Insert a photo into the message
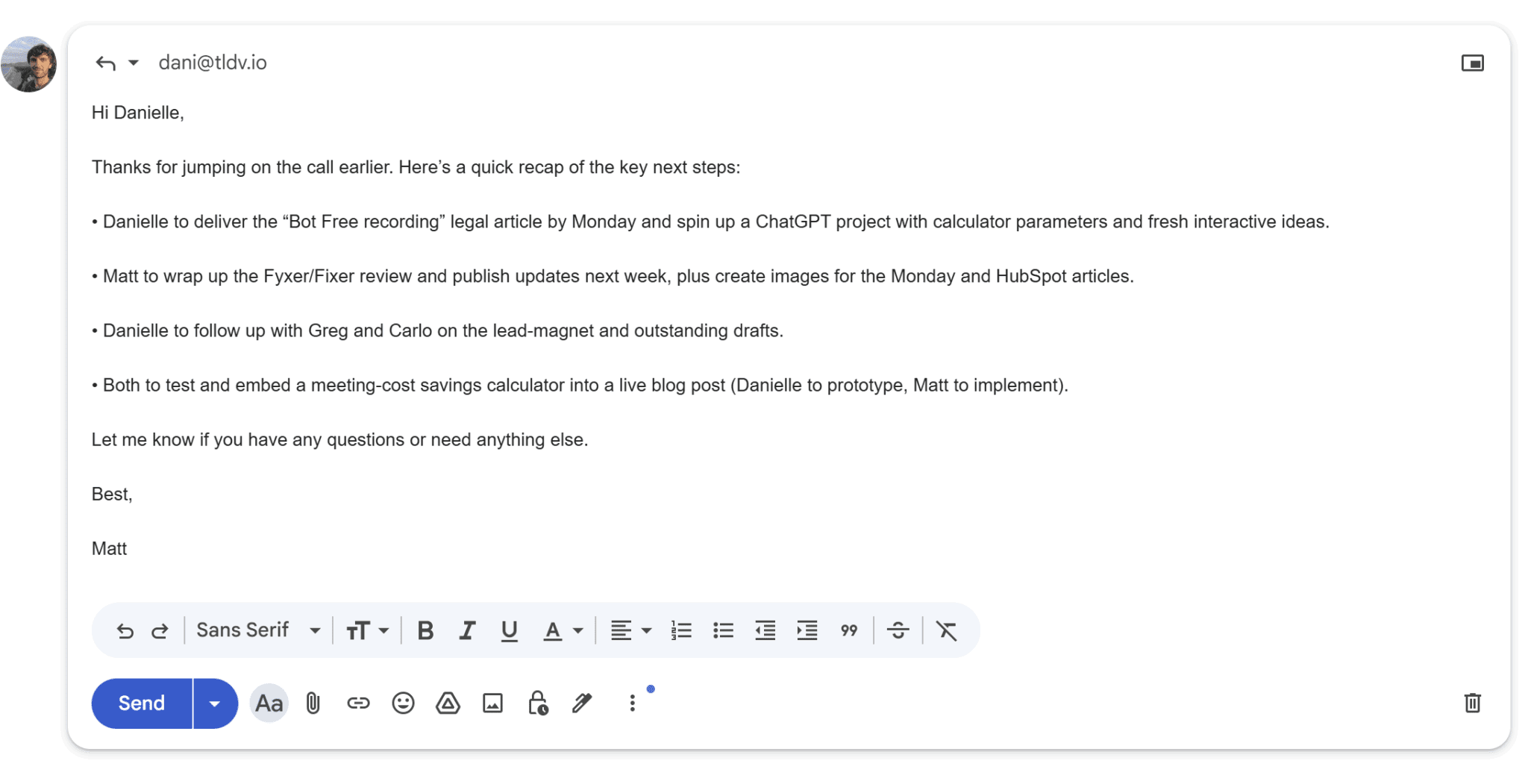This screenshot has width=1528, height=784. coord(492,703)
